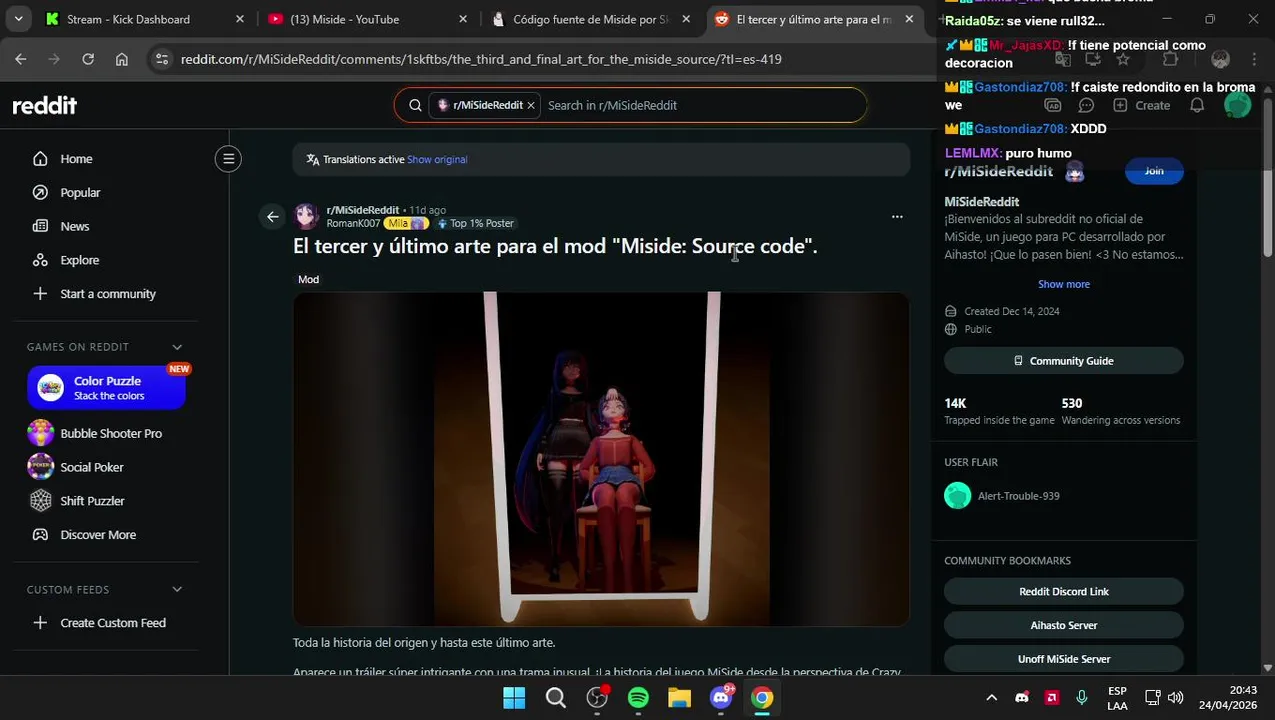Open Chrome three-dot menu
The image size is (1275, 720).
1255,59
